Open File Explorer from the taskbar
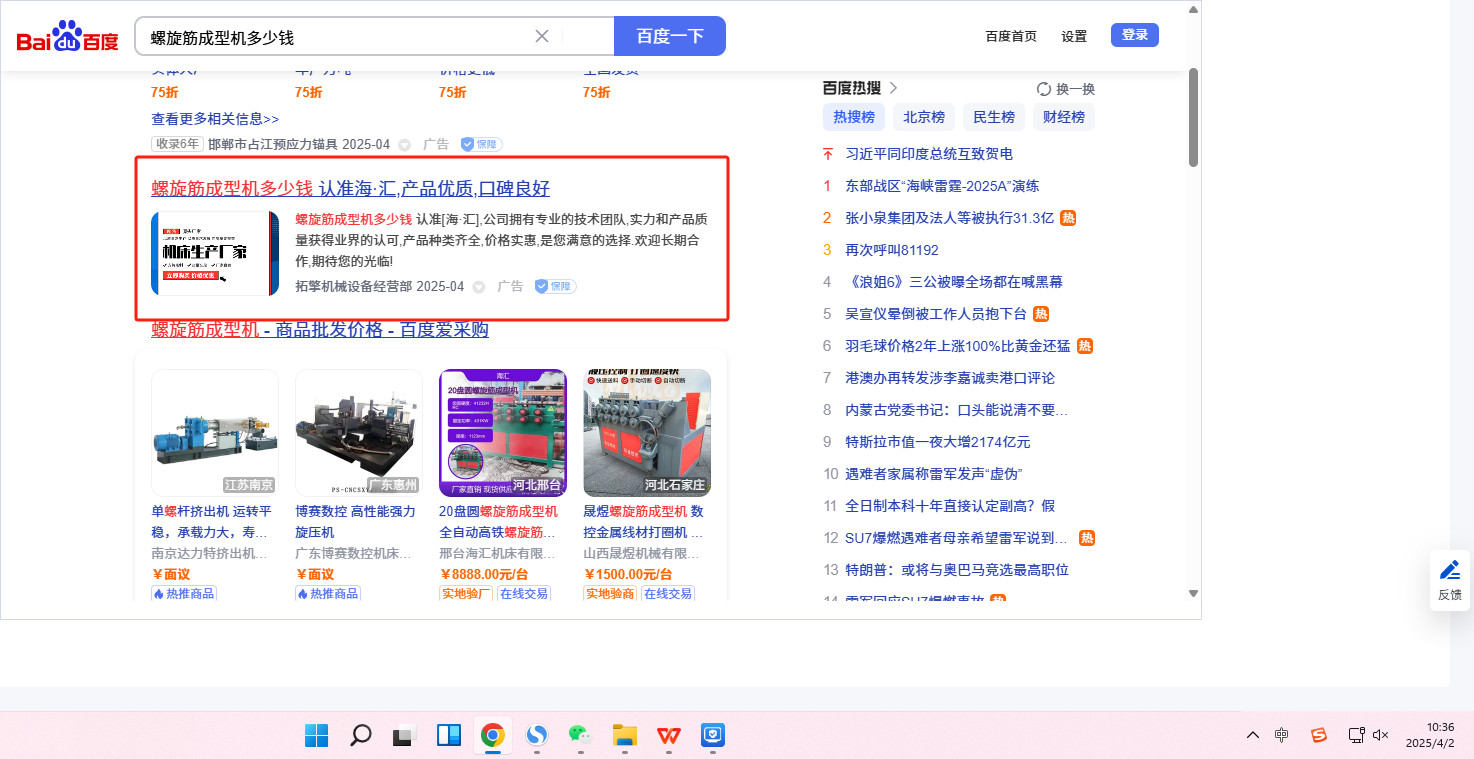 coord(624,736)
